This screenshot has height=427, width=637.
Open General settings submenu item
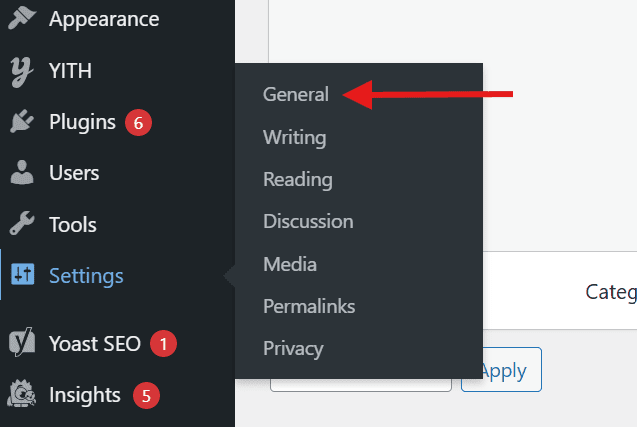(x=296, y=94)
